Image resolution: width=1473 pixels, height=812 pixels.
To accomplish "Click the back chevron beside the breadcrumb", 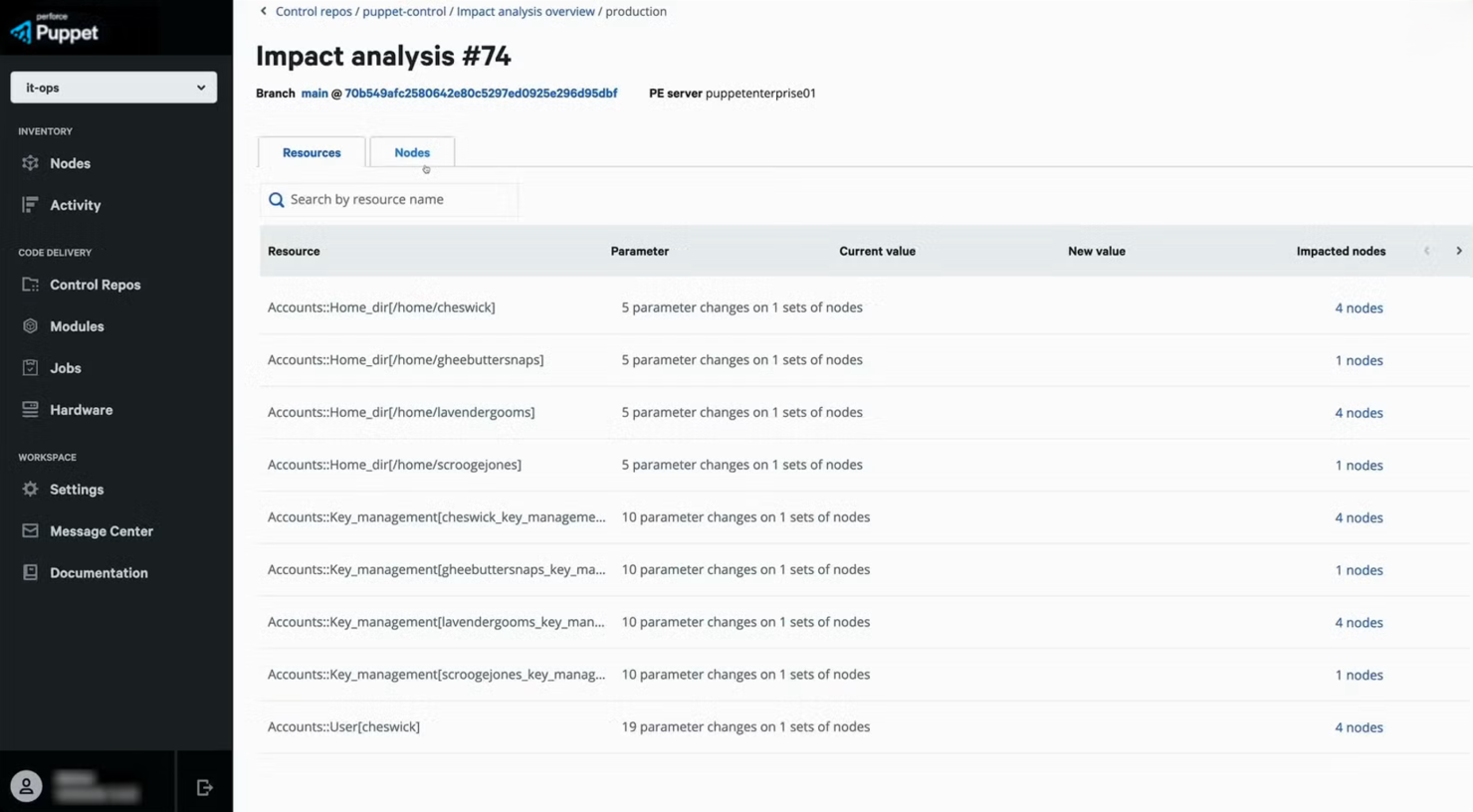I will [262, 11].
